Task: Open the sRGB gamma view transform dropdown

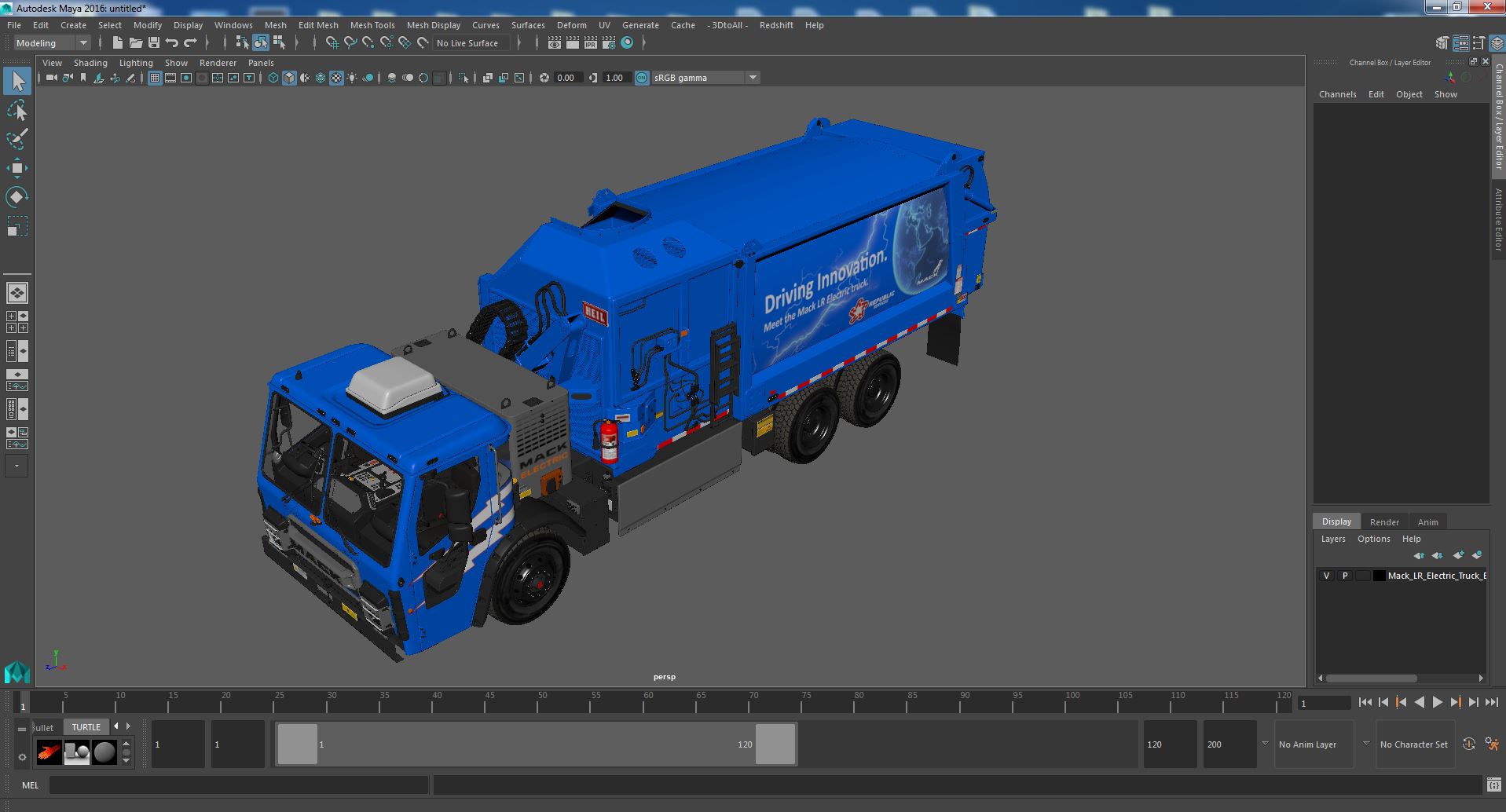Action: pos(705,78)
